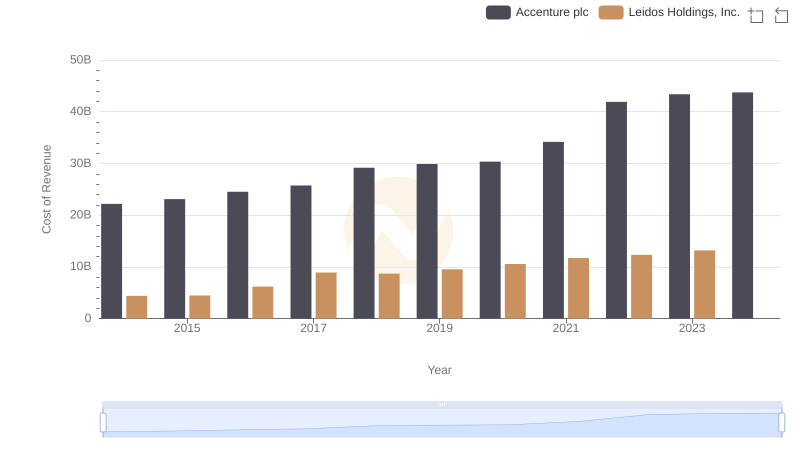Click the zoom slider top drag bar
This screenshot has width=800, height=461.
point(442,404)
